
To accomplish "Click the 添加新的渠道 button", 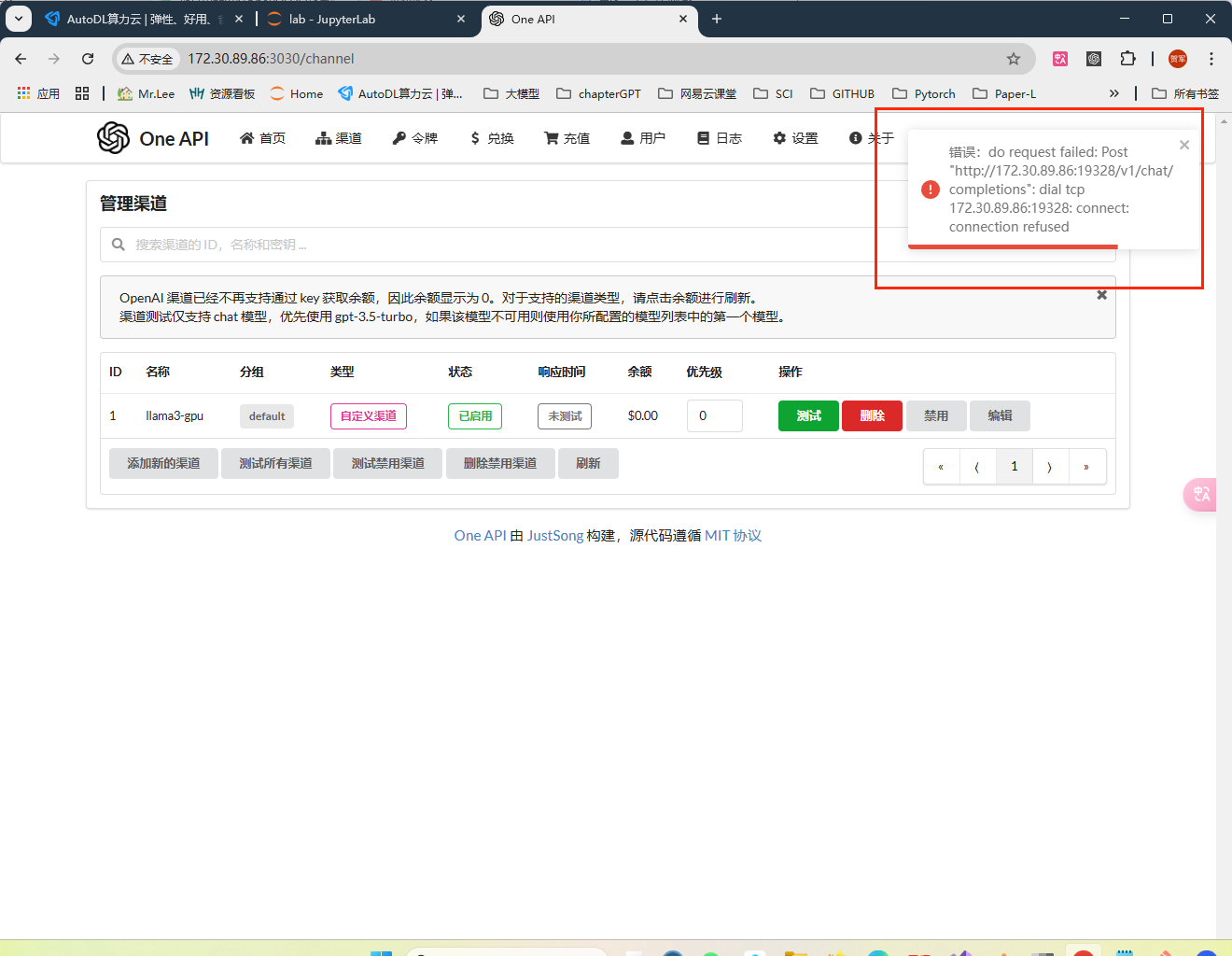I will click(163, 463).
